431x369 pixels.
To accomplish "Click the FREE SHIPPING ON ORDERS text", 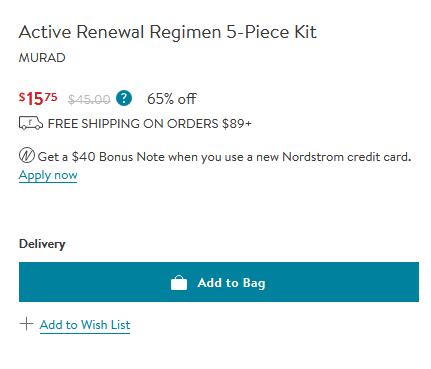I will (x=133, y=124).
